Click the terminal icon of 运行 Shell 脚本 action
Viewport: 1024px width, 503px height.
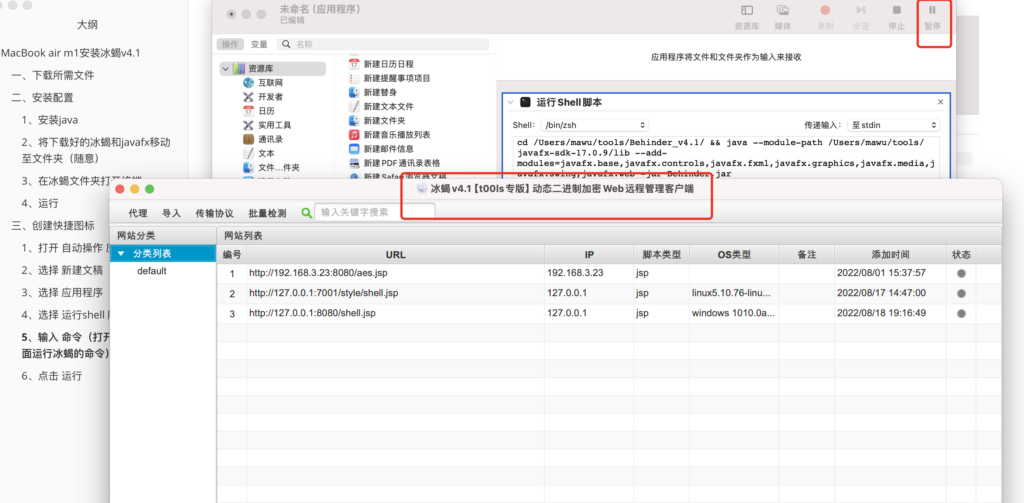point(525,103)
